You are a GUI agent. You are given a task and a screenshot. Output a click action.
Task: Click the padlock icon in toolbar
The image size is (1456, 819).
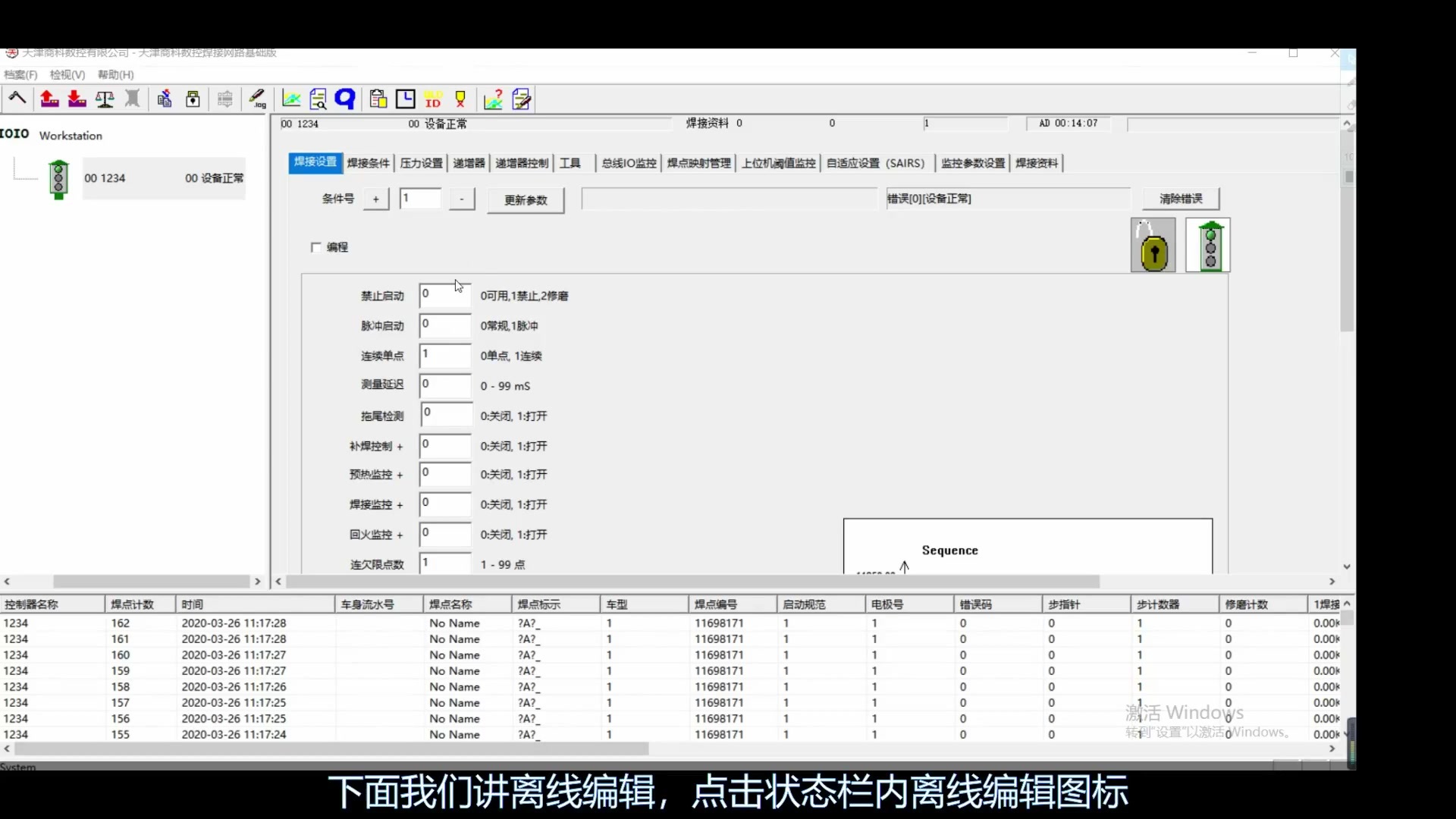(x=193, y=99)
